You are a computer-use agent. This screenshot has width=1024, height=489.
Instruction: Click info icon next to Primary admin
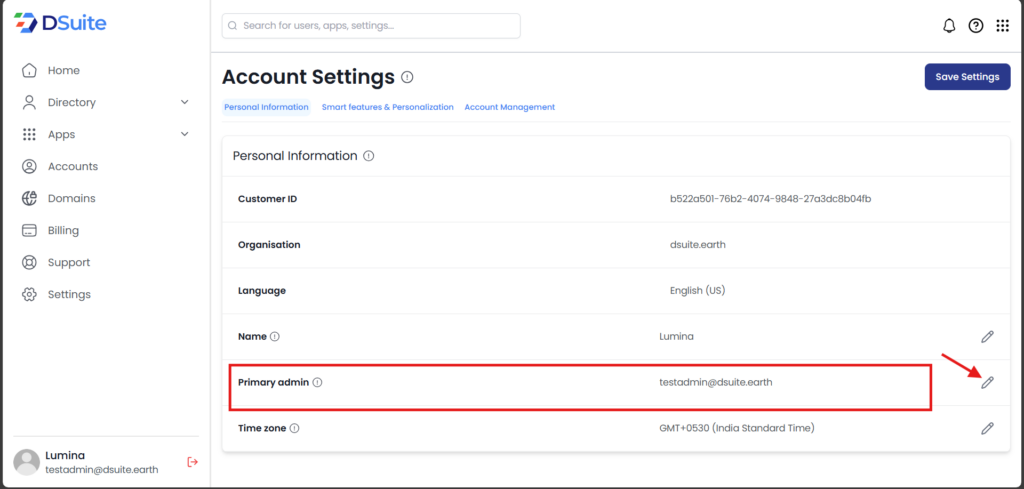coord(318,383)
